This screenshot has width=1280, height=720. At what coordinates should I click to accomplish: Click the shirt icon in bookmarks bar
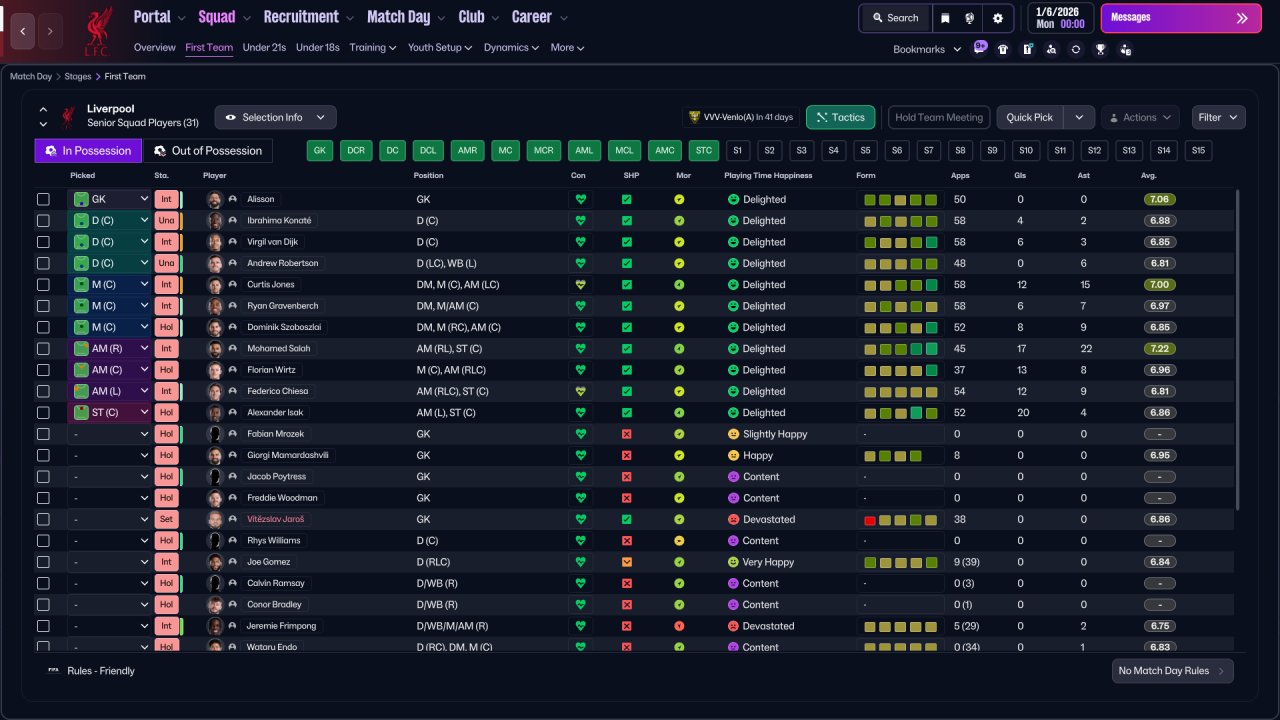(1003, 49)
